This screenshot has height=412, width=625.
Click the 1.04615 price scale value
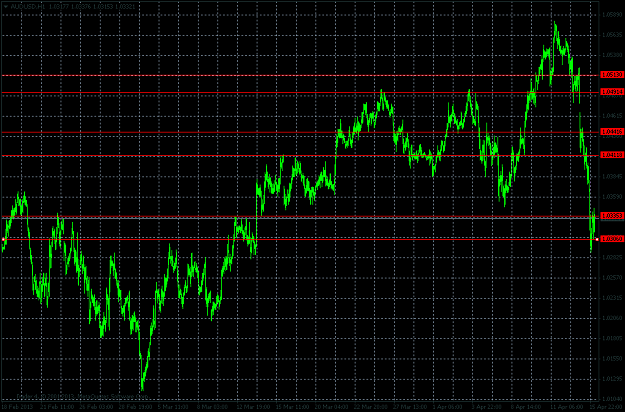pyautogui.click(x=612, y=116)
